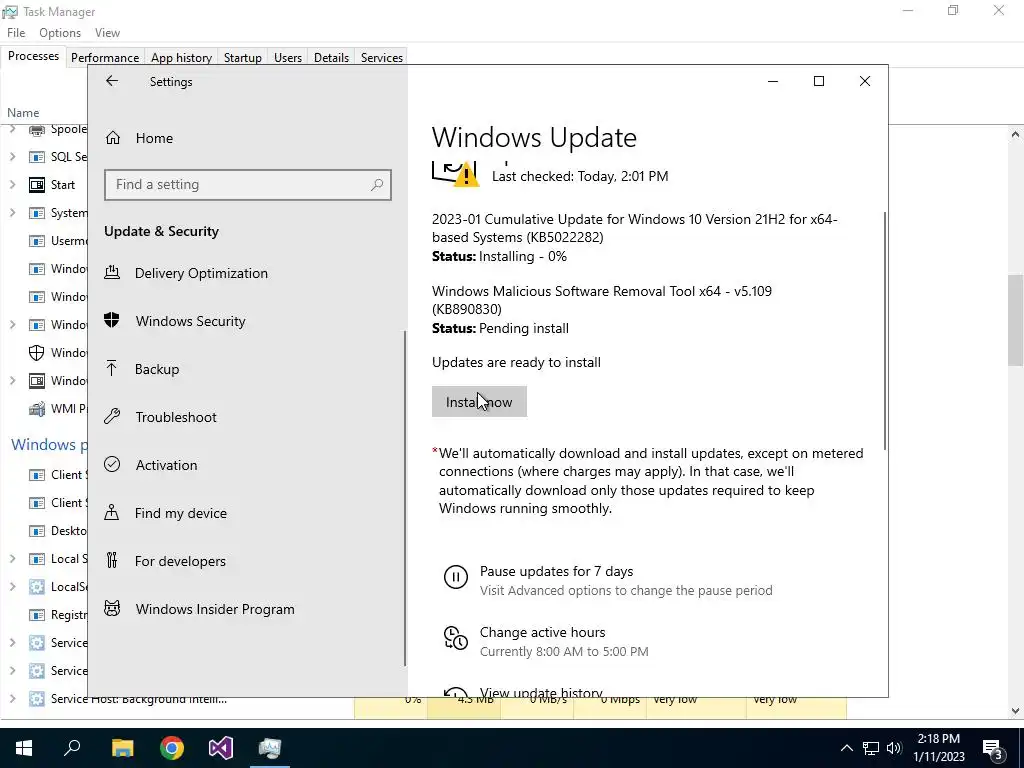
Task: Open View update history
Action: [x=541, y=692]
